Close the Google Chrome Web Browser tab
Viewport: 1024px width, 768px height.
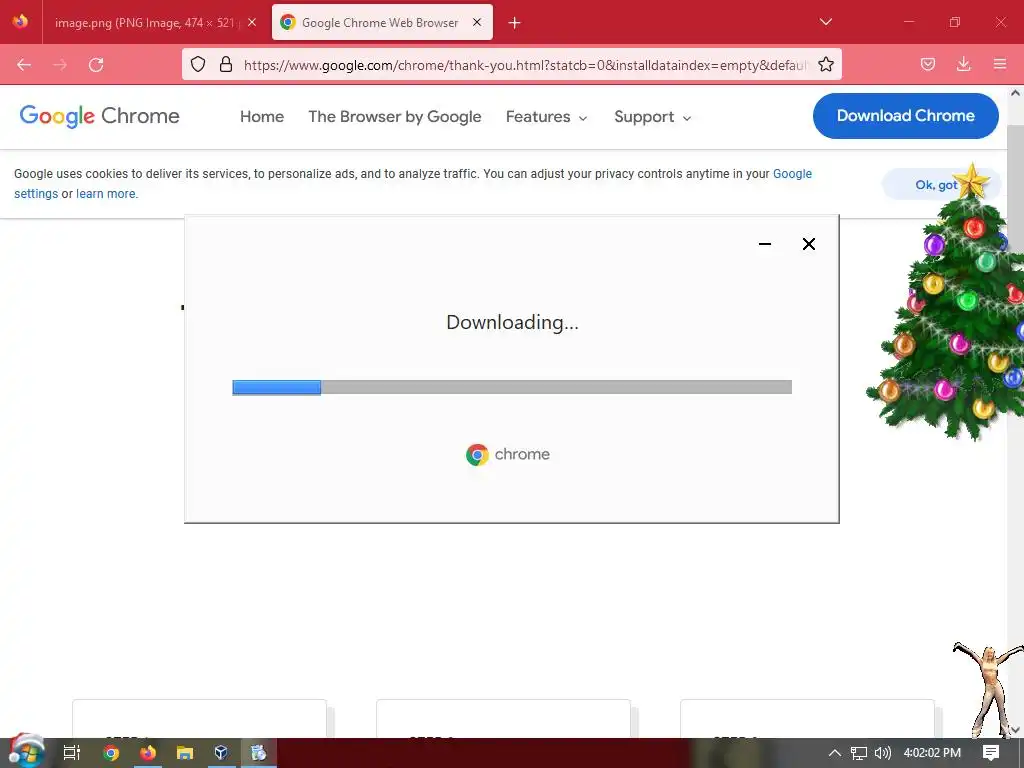pyautogui.click(x=477, y=22)
